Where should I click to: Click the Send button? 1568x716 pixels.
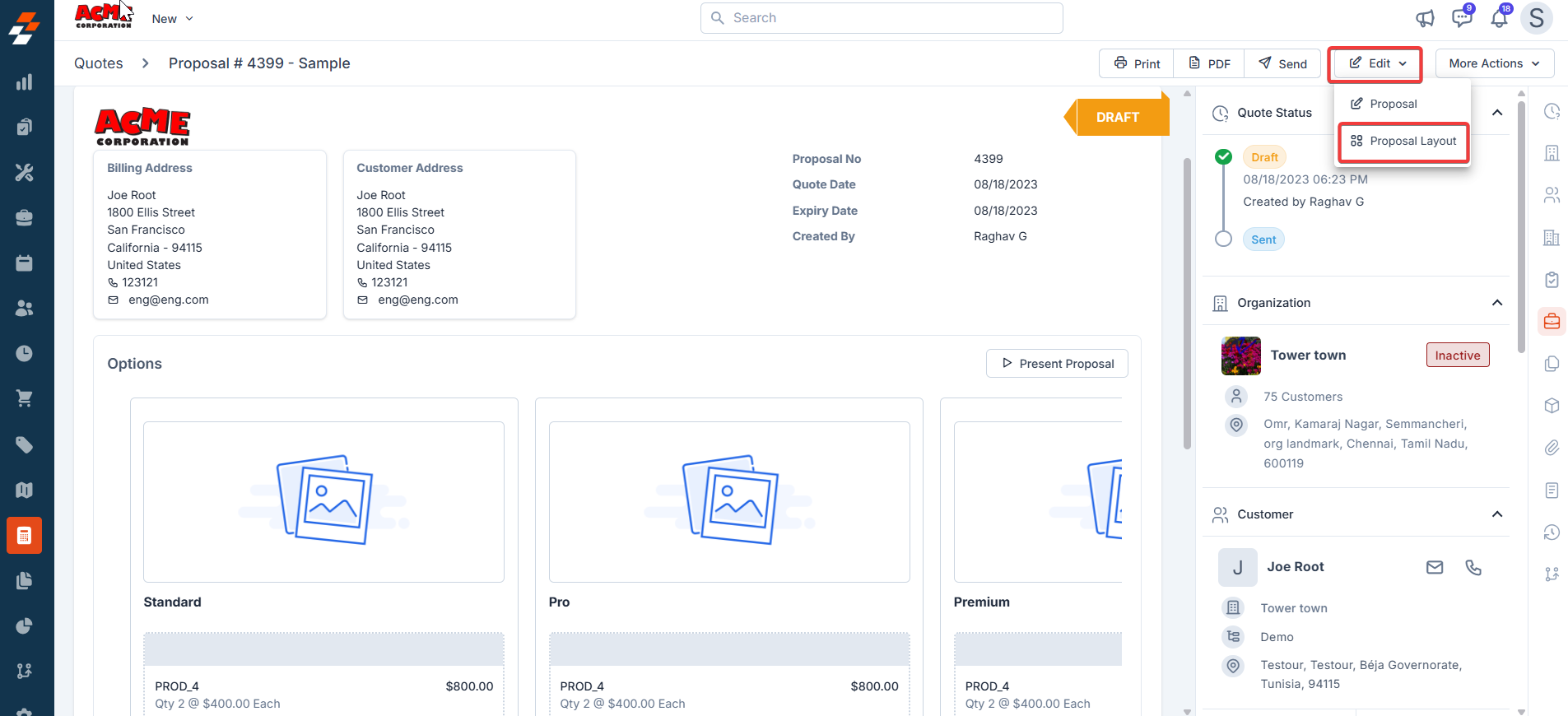1282,63
